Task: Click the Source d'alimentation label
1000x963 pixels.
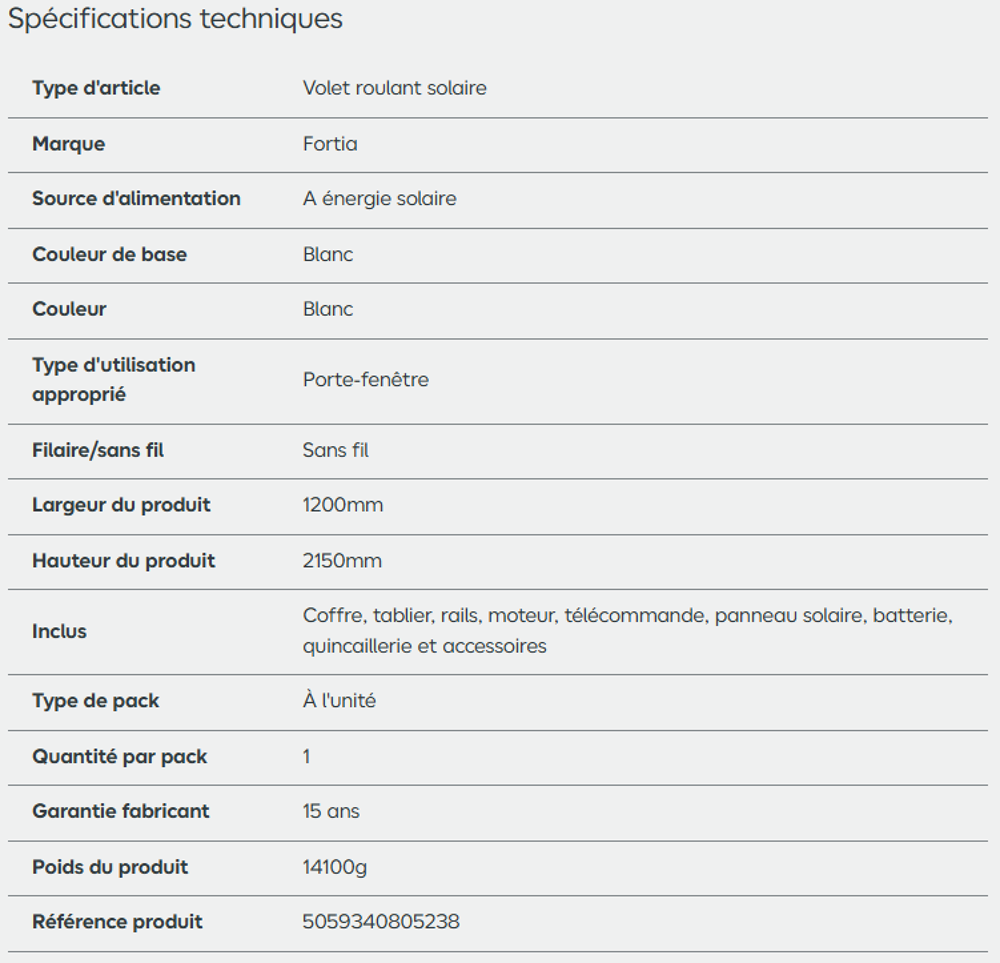Action: [136, 198]
